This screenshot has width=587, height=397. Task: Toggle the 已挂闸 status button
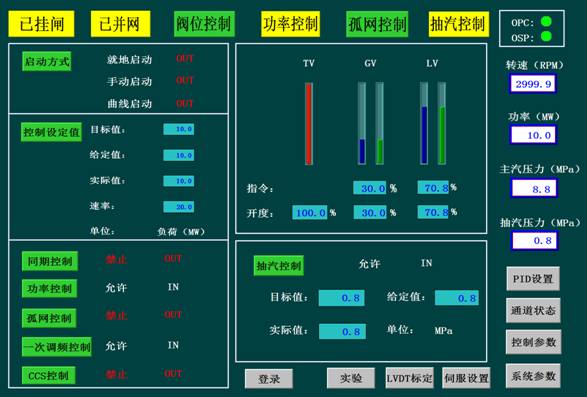pos(41,24)
